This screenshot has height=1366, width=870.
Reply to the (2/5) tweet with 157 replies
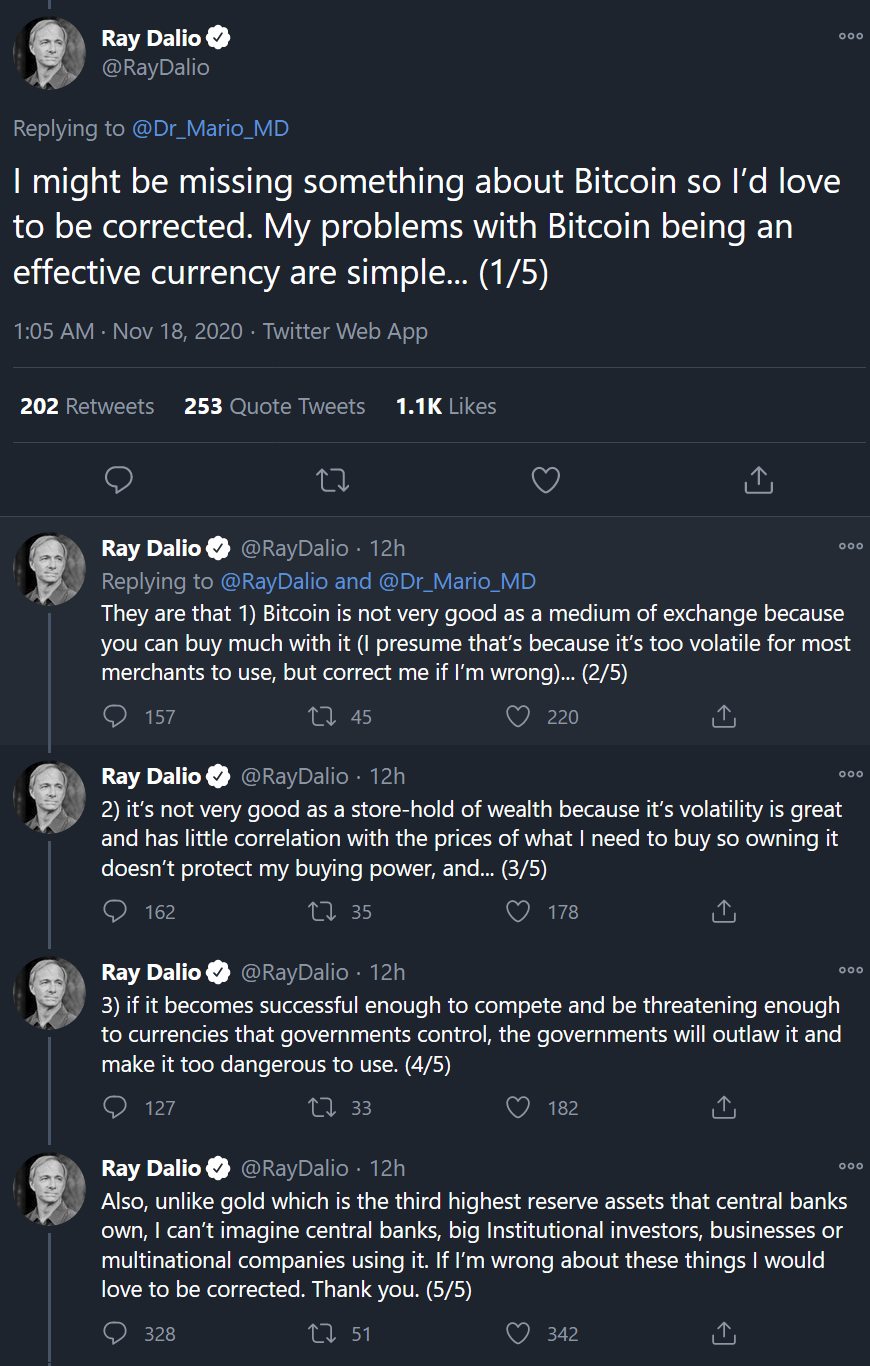117,716
